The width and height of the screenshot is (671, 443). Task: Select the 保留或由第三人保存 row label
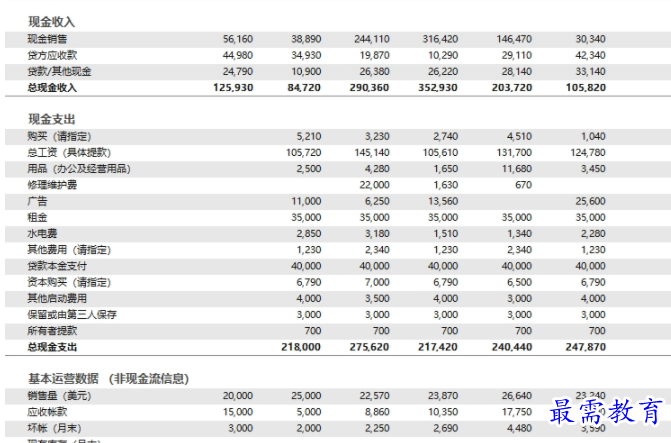(x=72, y=315)
